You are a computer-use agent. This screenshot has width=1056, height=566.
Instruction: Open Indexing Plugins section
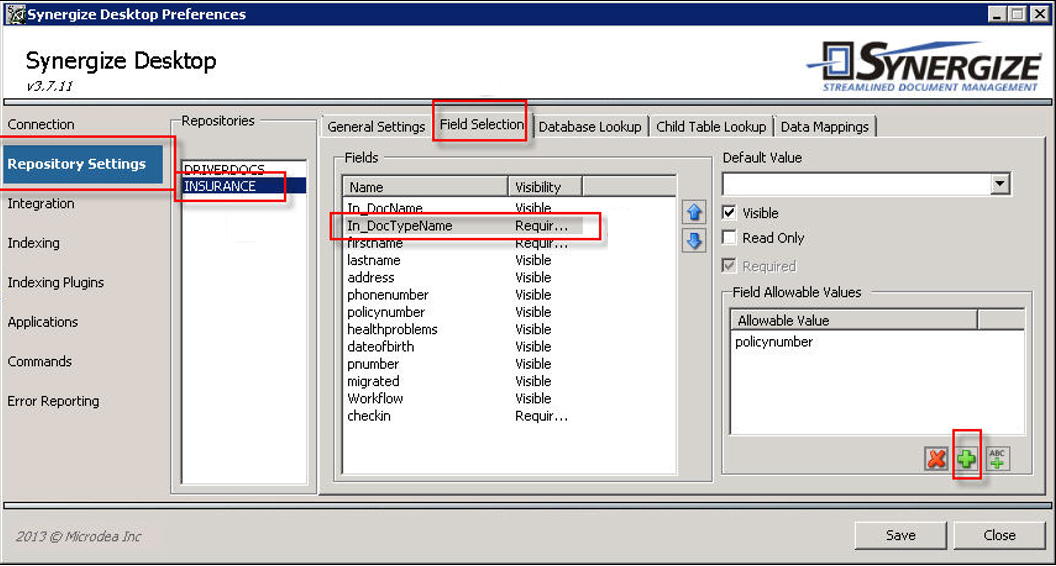(56, 282)
